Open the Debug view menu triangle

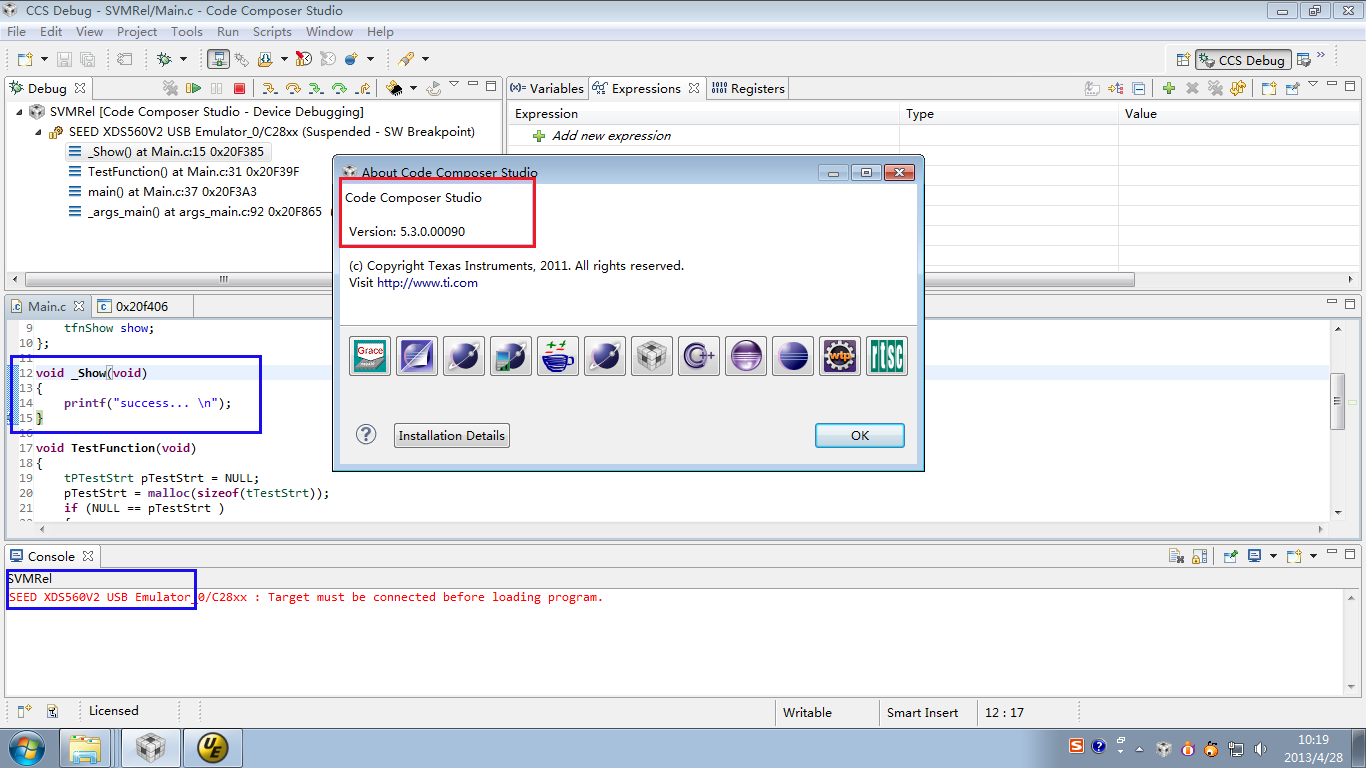point(454,84)
